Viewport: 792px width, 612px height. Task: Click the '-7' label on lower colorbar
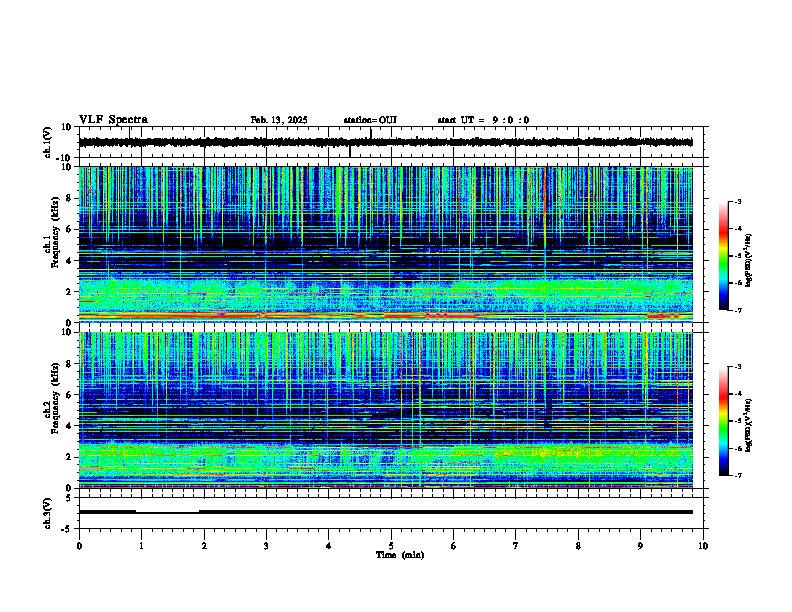pyautogui.click(x=738, y=475)
